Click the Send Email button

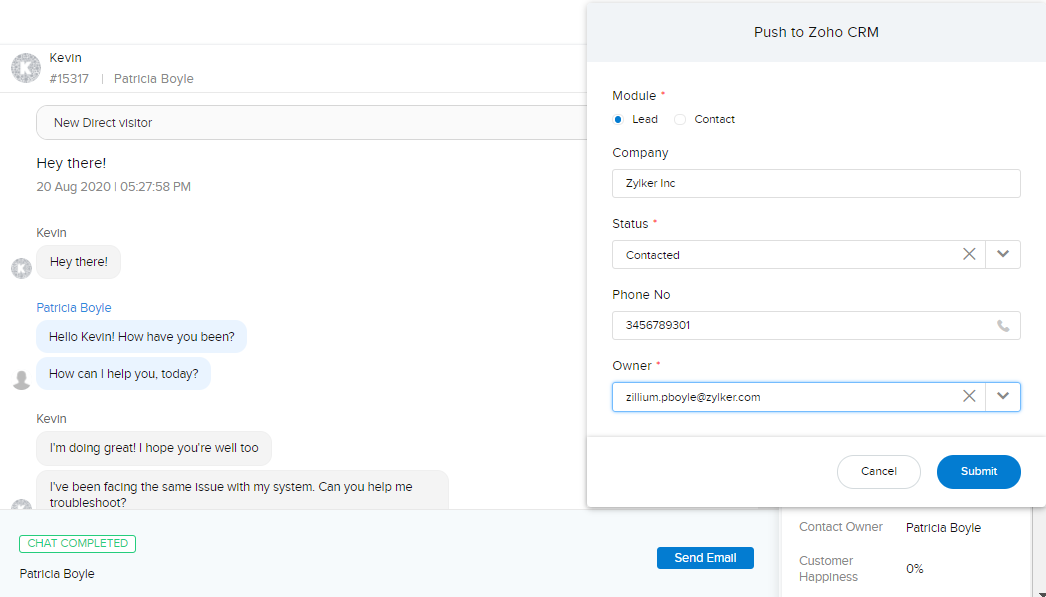[705, 558]
